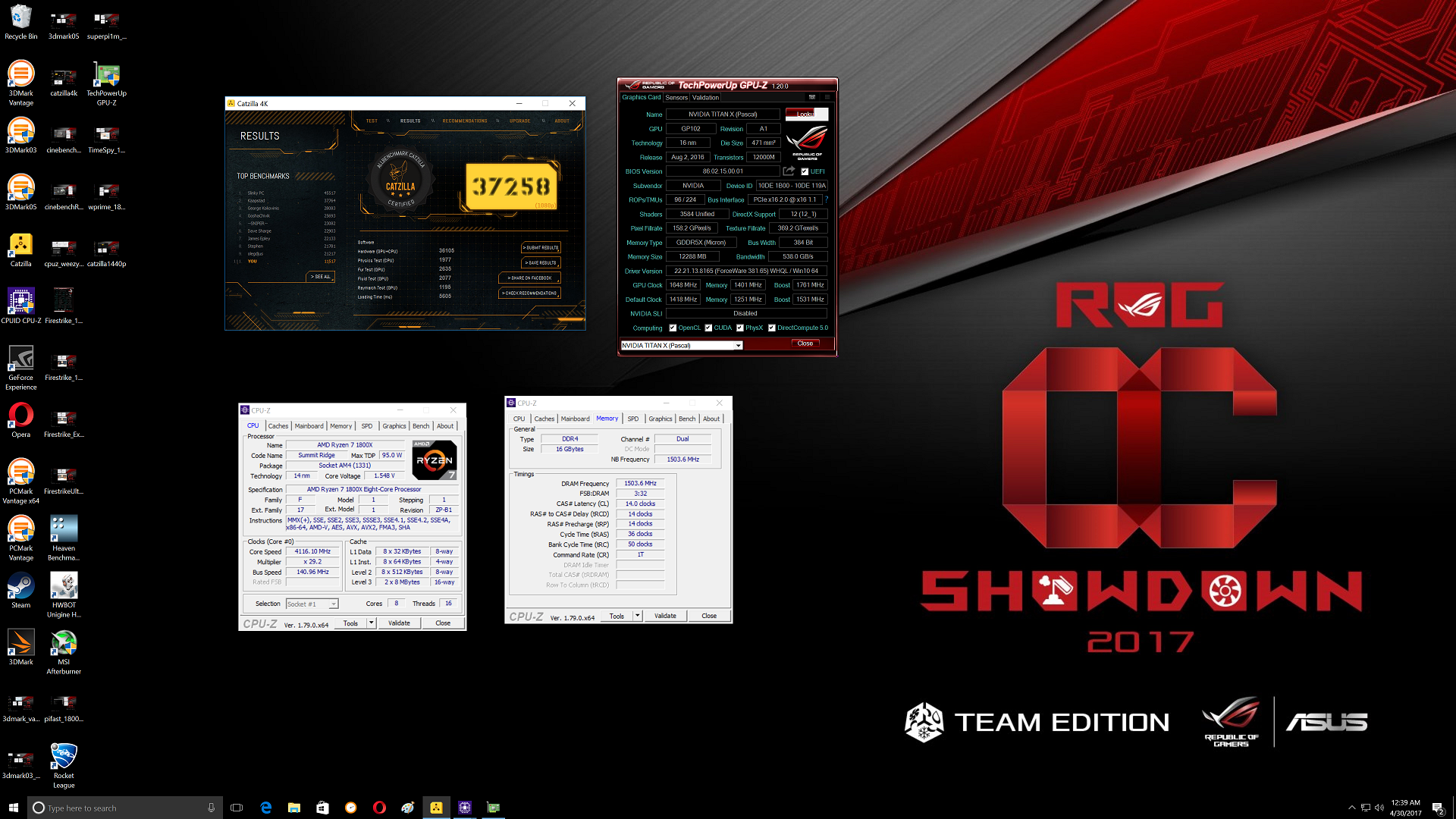Viewport: 1456px width, 819px height.
Task: Expand the GPU selection dropdown in GPU-Z
Action: (738, 346)
